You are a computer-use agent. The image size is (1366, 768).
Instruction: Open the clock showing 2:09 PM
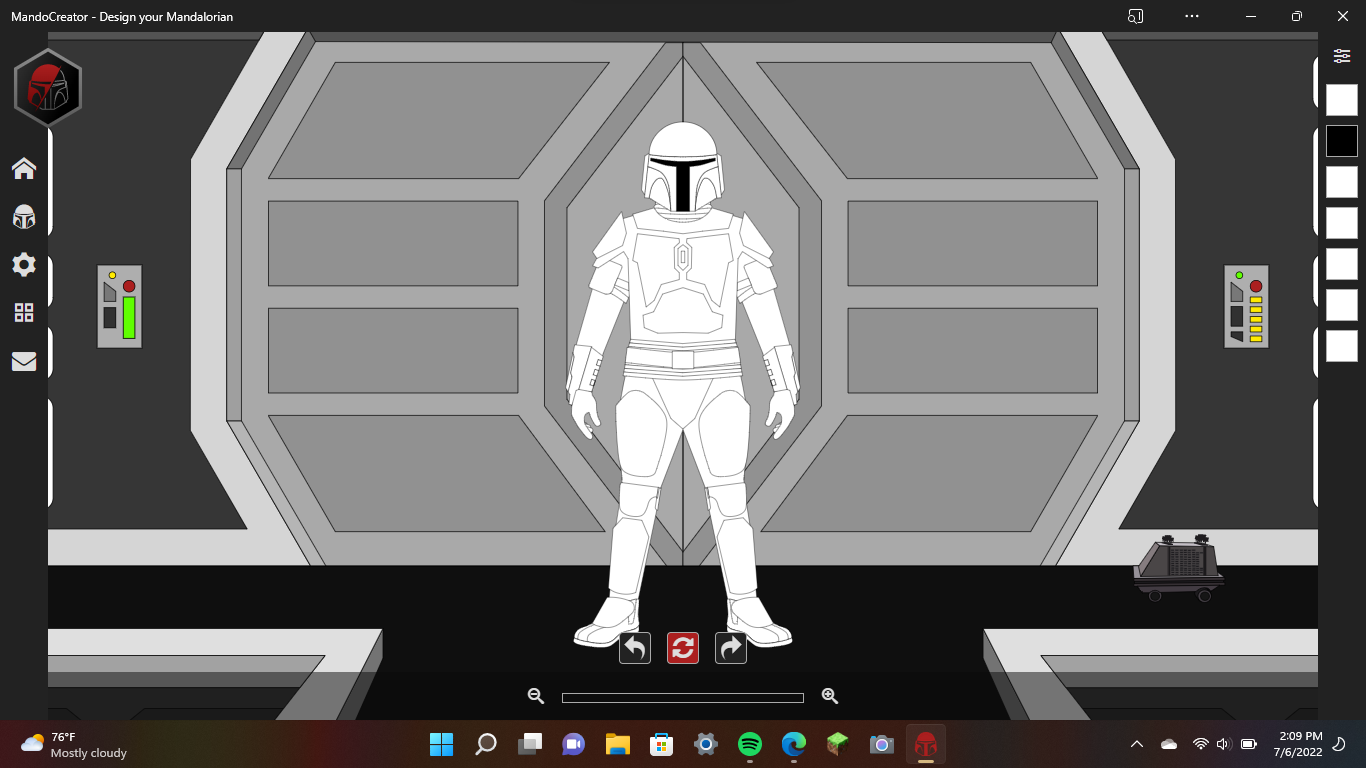1300,744
